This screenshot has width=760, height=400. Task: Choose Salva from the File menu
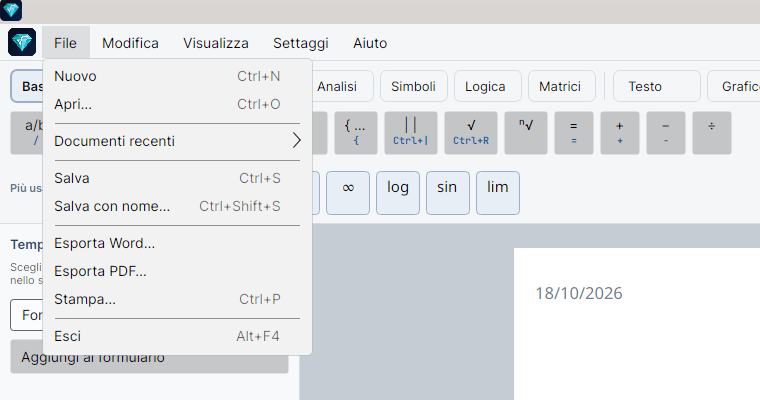click(x=177, y=178)
